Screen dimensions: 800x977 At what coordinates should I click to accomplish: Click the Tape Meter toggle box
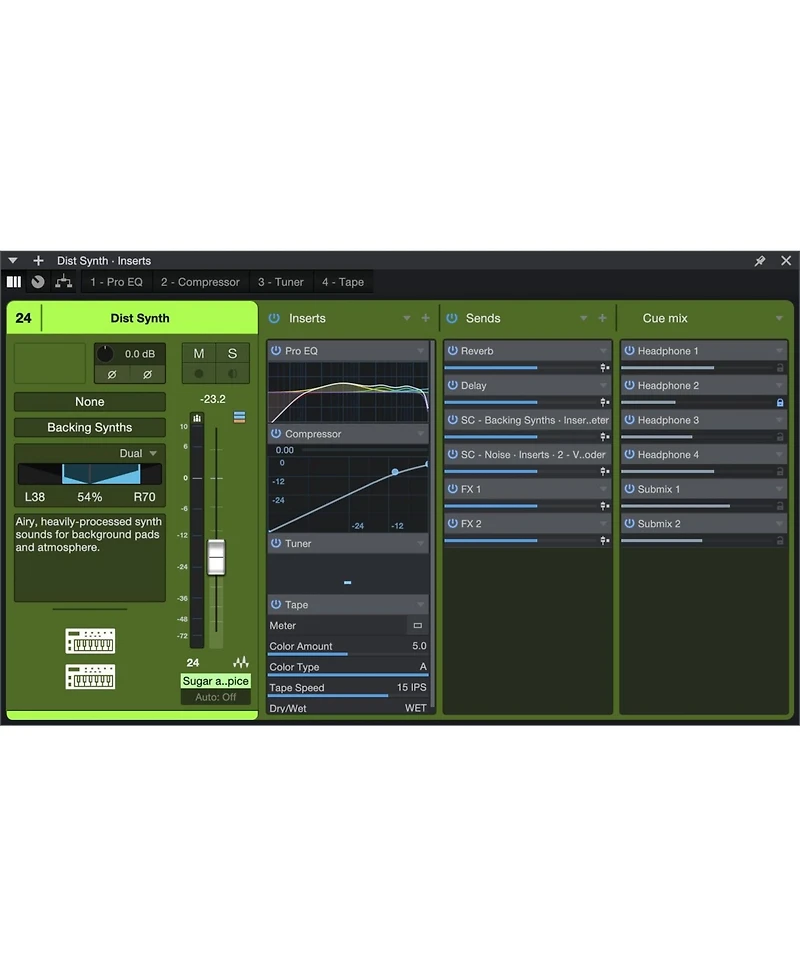click(417, 626)
